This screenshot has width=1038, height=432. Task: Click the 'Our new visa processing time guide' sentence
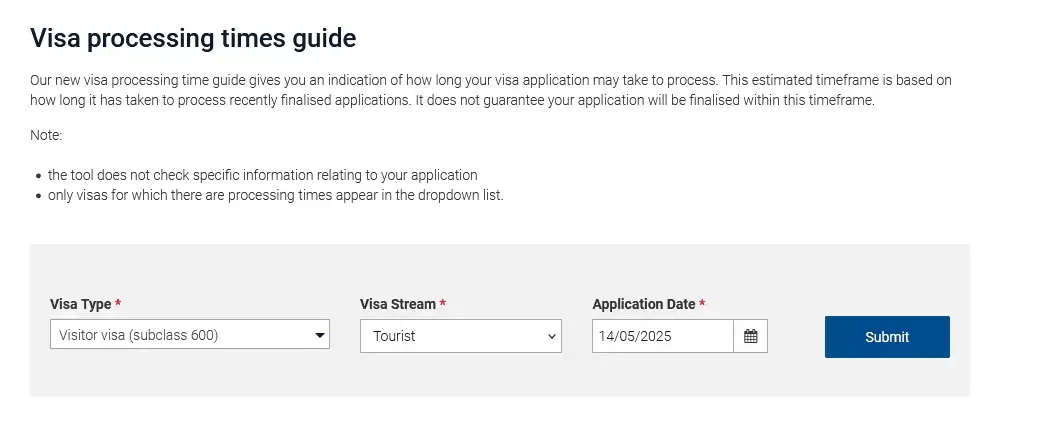click(x=374, y=81)
